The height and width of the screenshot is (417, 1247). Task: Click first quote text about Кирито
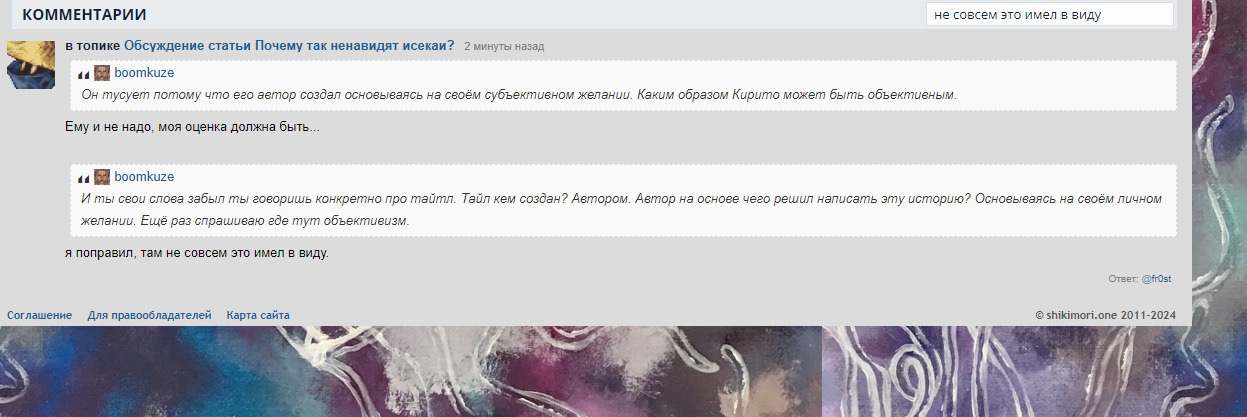[x=519, y=95]
